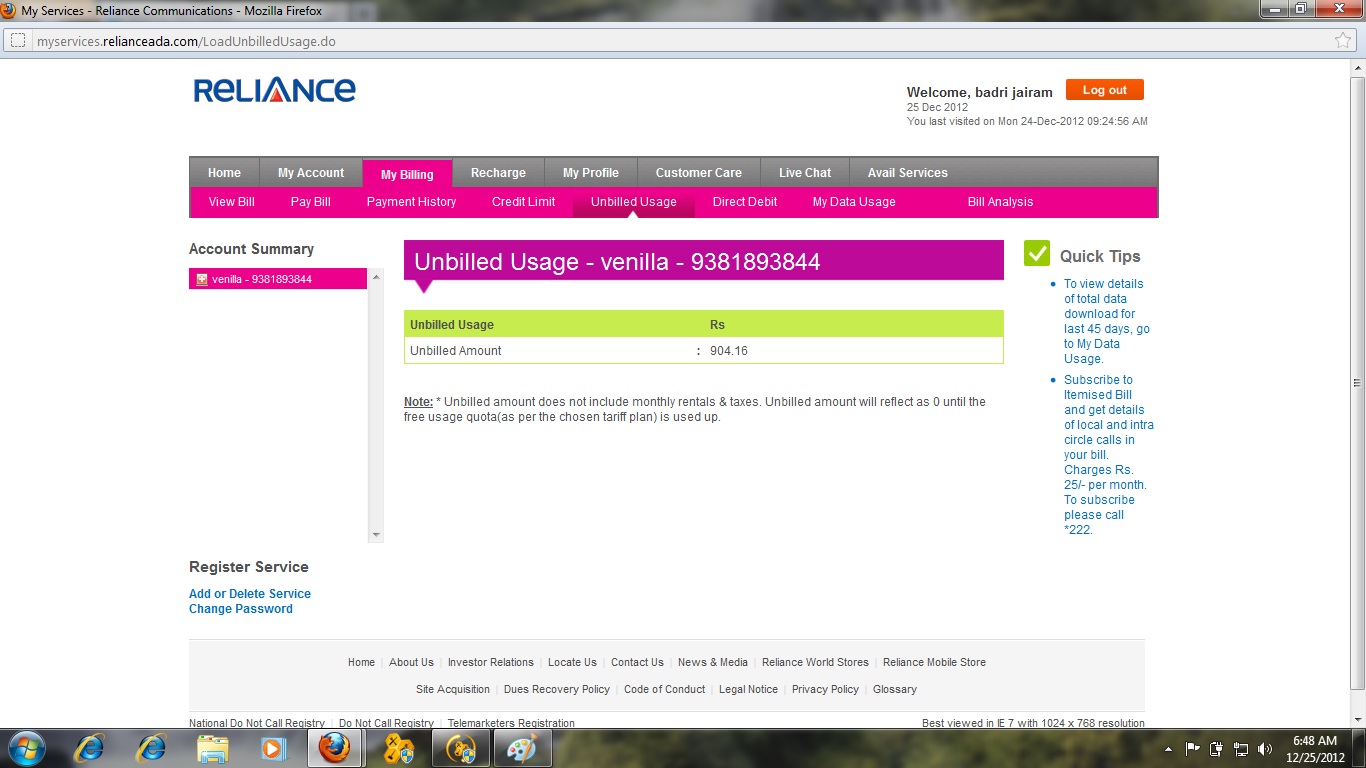Screen dimensions: 1366x768
Task: Click the volume speaker tray icon
Action: [x=1265, y=749]
